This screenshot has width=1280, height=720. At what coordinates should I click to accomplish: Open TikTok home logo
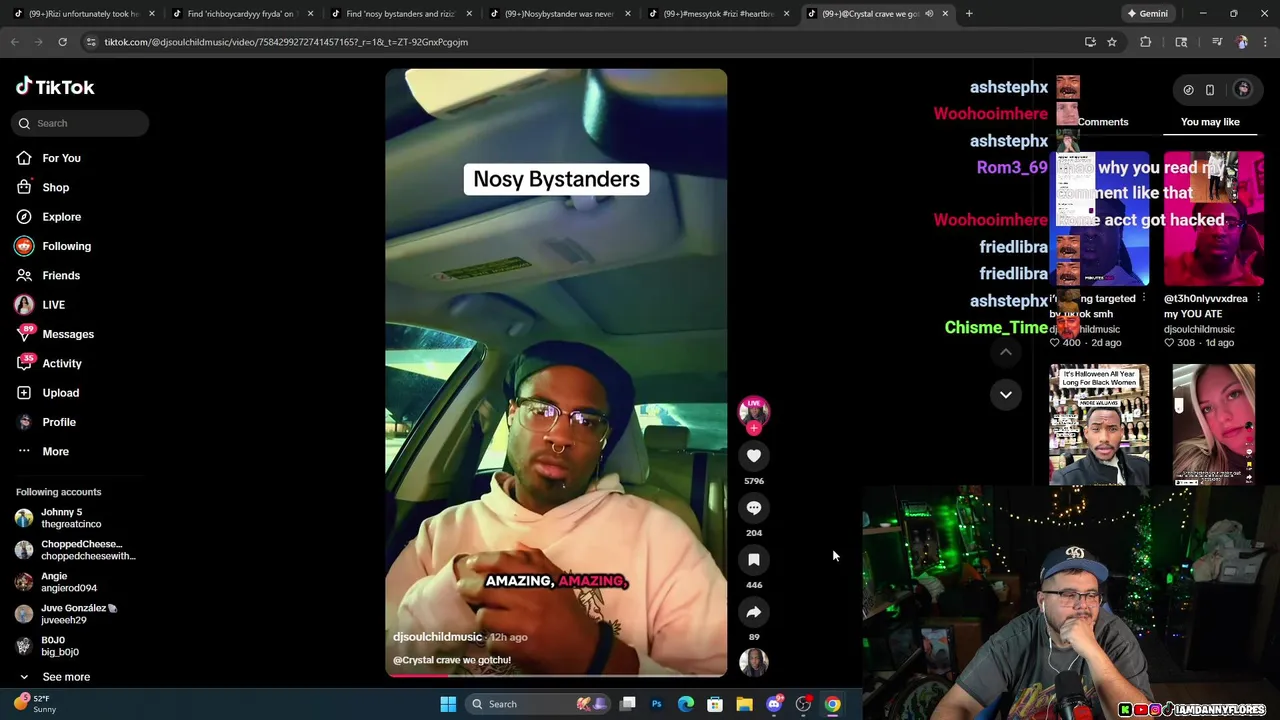pos(55,87)
